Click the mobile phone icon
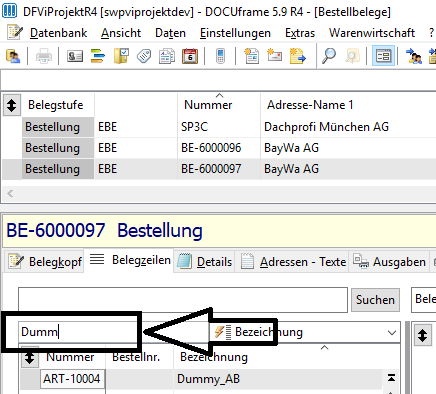 [x=220, y=56]
